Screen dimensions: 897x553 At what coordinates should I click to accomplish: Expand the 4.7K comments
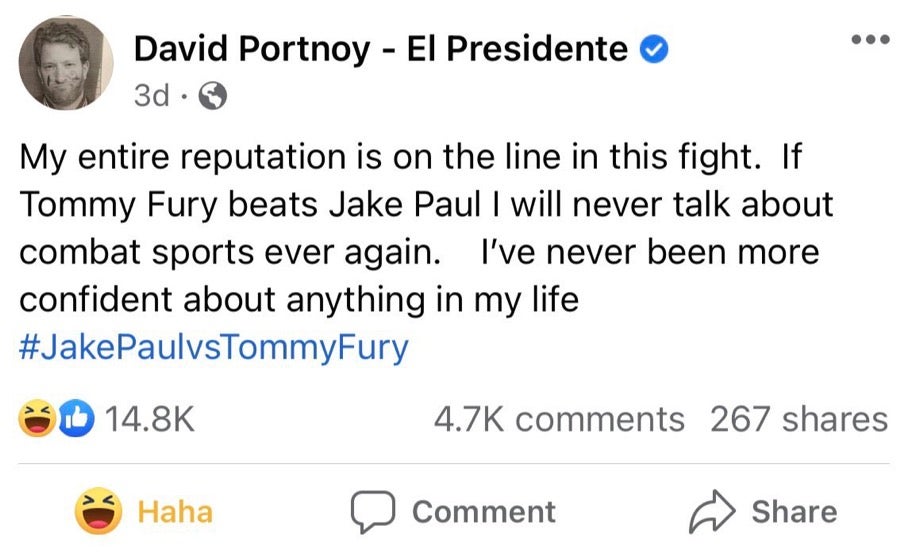click(x=558, y=419)
